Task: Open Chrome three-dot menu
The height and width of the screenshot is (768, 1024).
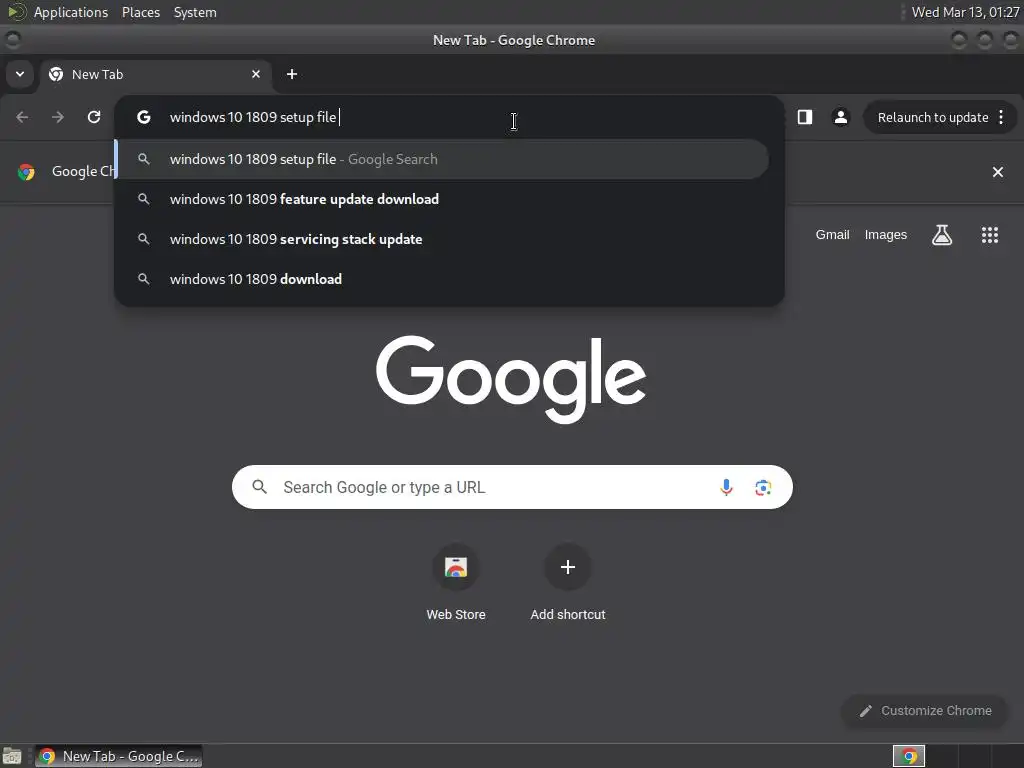Action: click(x=1001, y=118)
